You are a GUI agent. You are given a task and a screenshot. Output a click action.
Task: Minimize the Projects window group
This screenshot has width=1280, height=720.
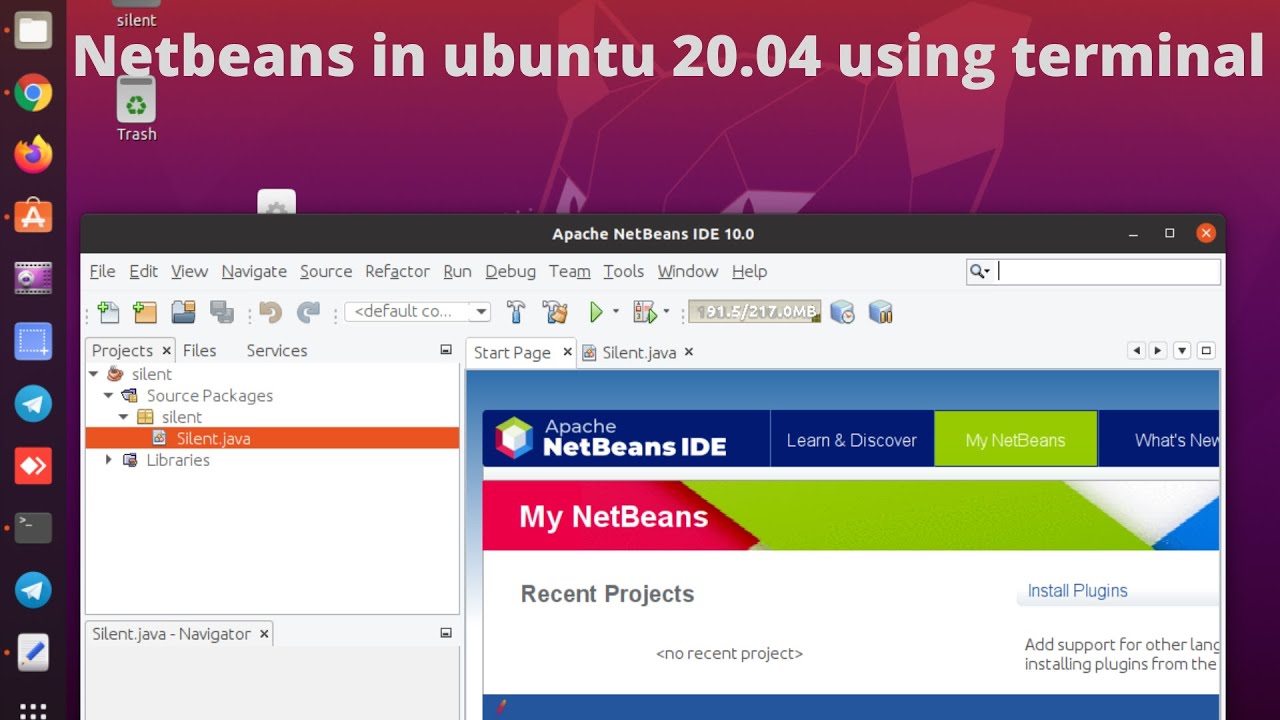click(446, 350)
